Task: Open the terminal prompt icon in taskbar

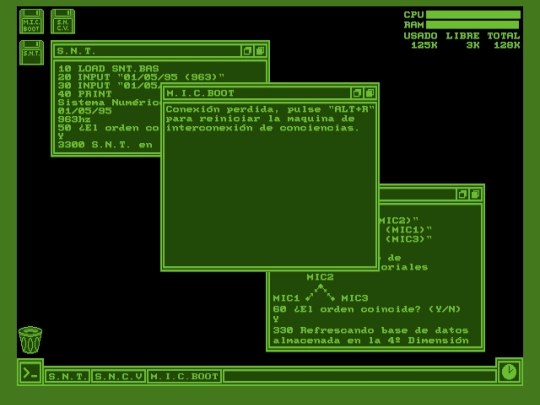Action: 30,373
